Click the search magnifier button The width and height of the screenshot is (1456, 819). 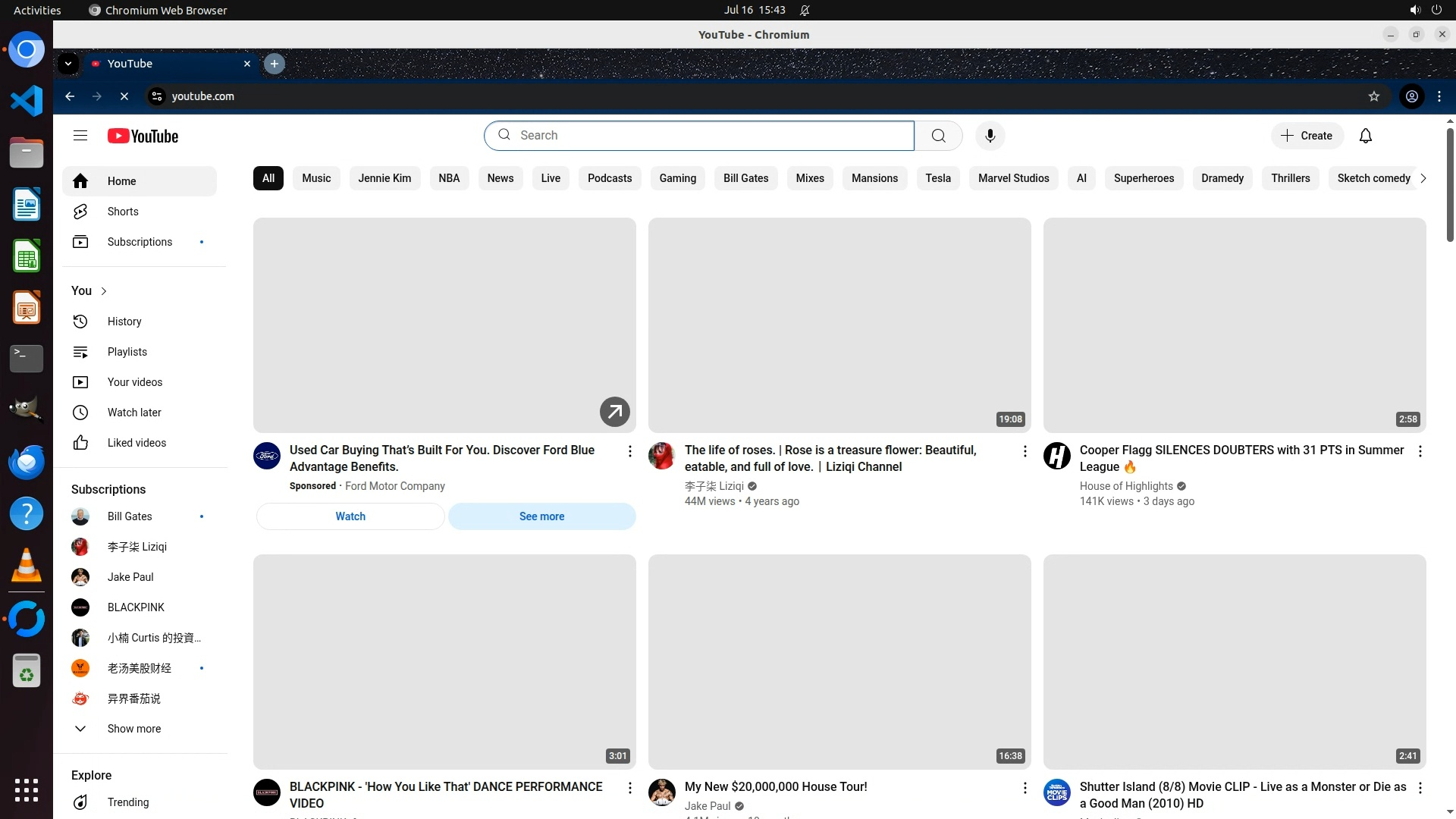938,136
